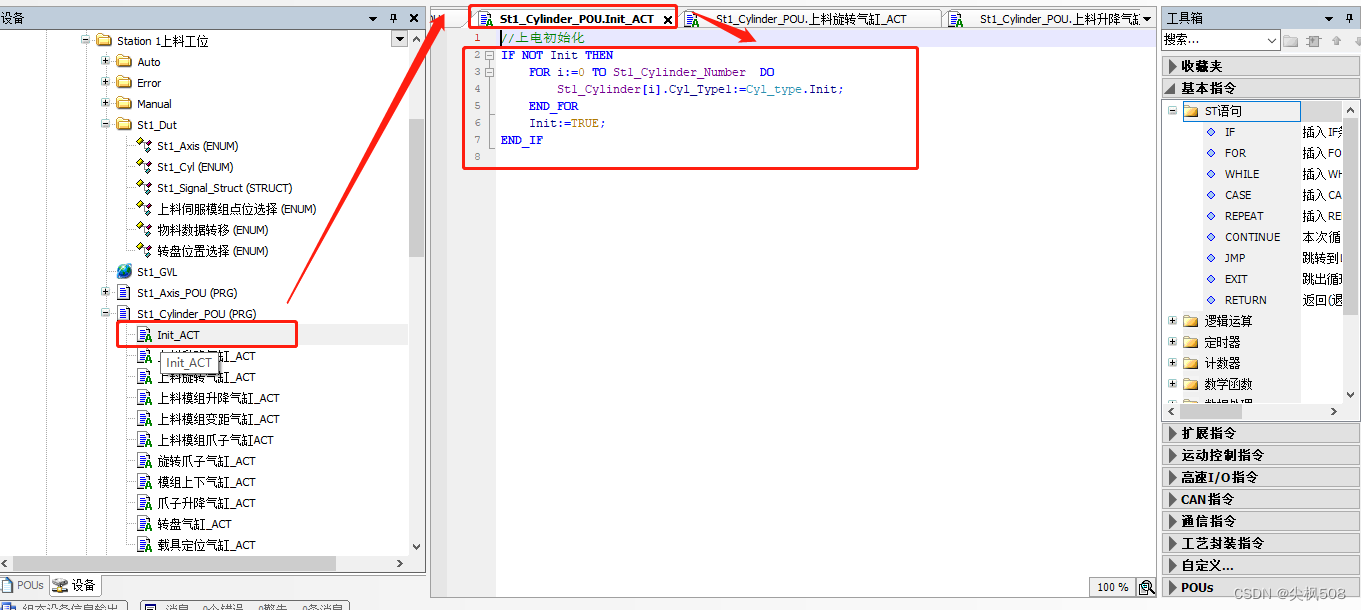Open the 工艺封装指令 toolbox section

(x=1261, y=543)
